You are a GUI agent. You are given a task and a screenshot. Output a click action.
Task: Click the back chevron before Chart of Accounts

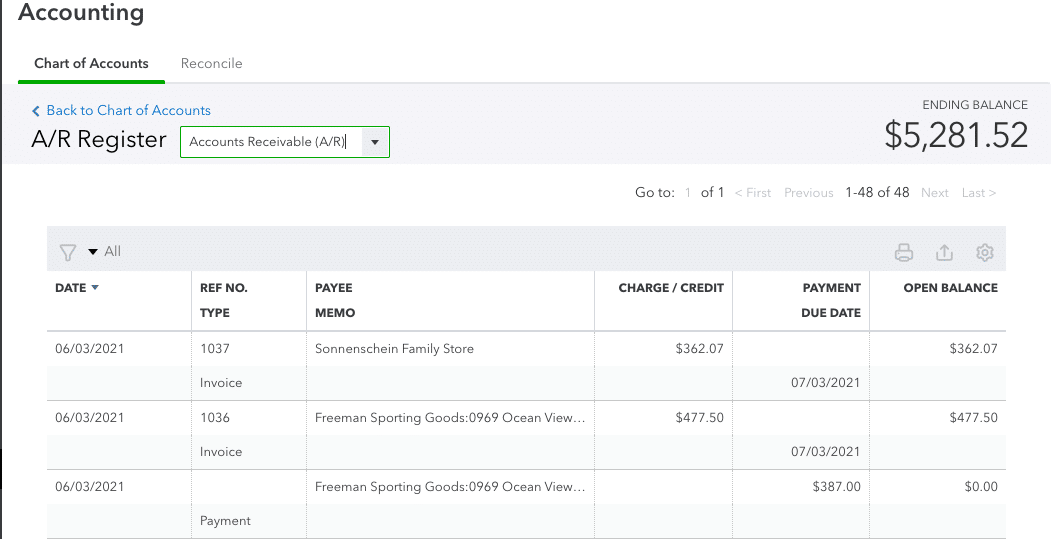click(x=36, y=111)
